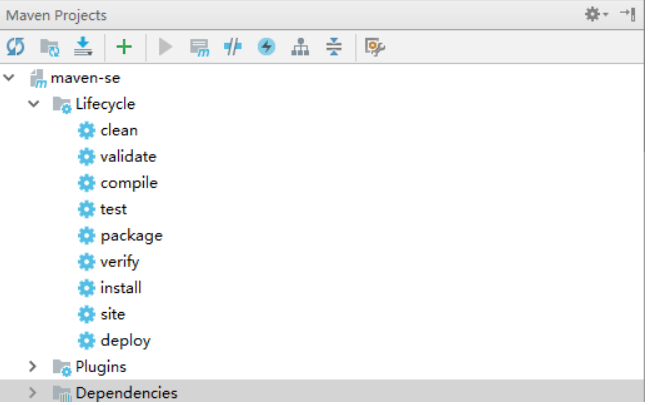Collapse All tree nodes icon
The height and width of the screenshot is (405, 648).
coord(334,47)
